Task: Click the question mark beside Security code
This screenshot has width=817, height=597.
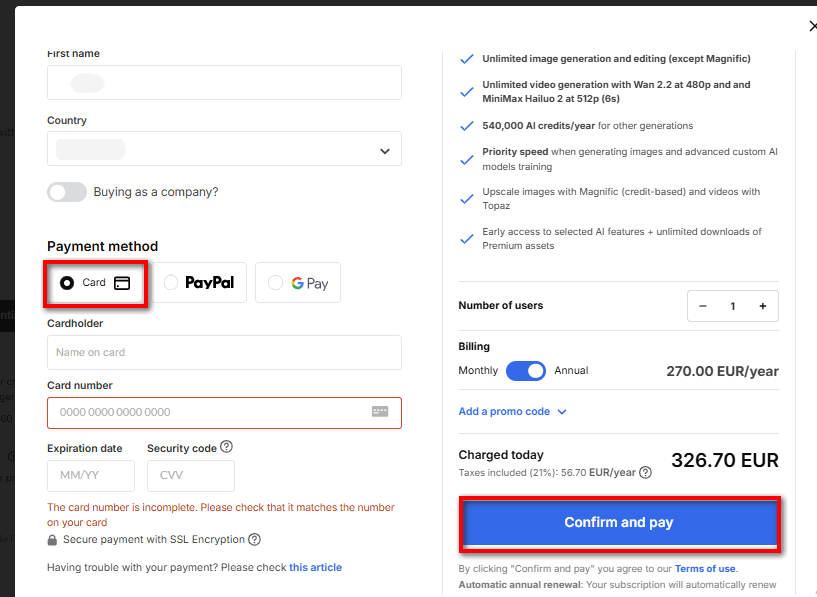Action: click(222, 447)
